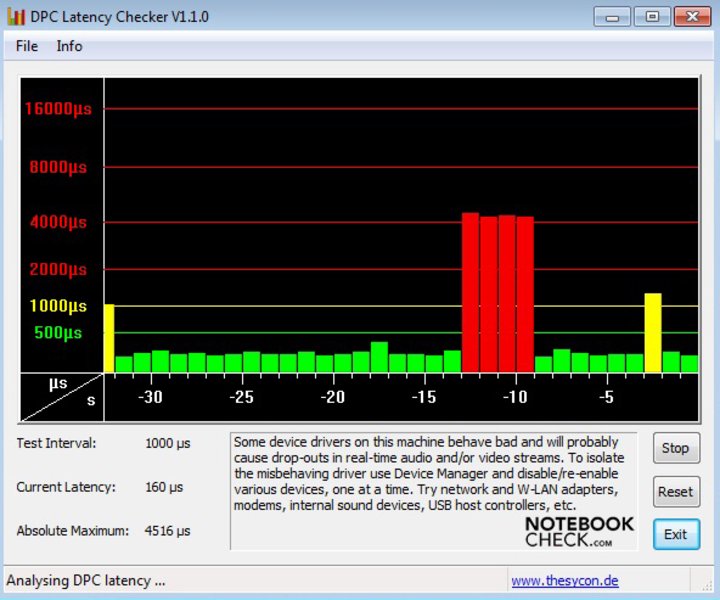Click the Absolute Maximum label
The height and width of the screenshot is (600, 720).
pyautogui.click(x=73, y=531)
